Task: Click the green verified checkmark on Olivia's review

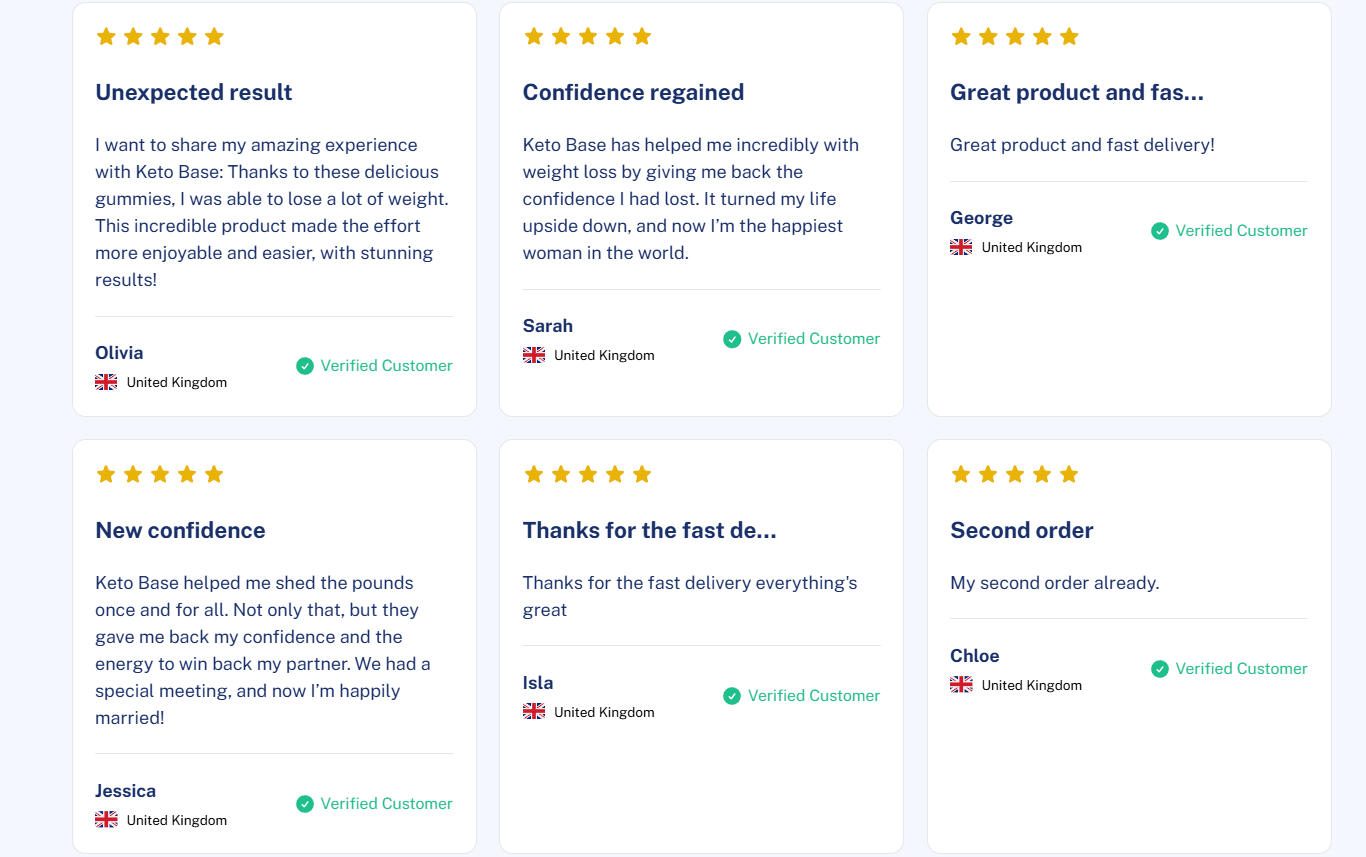Action: 305,366
